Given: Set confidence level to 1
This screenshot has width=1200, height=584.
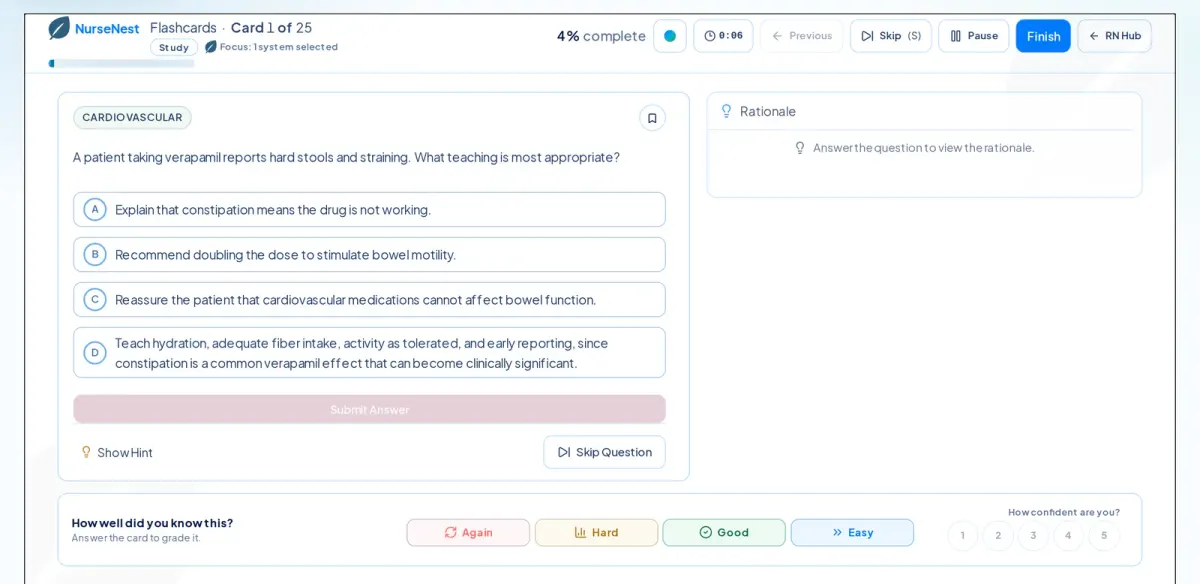Looking at the screenshot, I should 963,535.
